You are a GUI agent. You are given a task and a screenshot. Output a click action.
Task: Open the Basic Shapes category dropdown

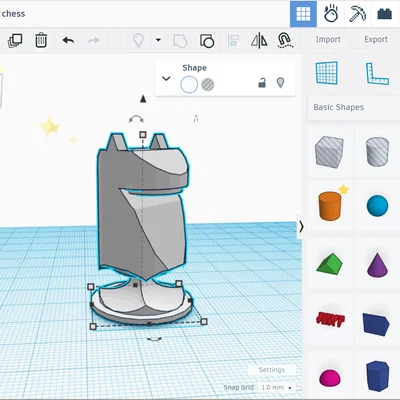pos(354,107)
